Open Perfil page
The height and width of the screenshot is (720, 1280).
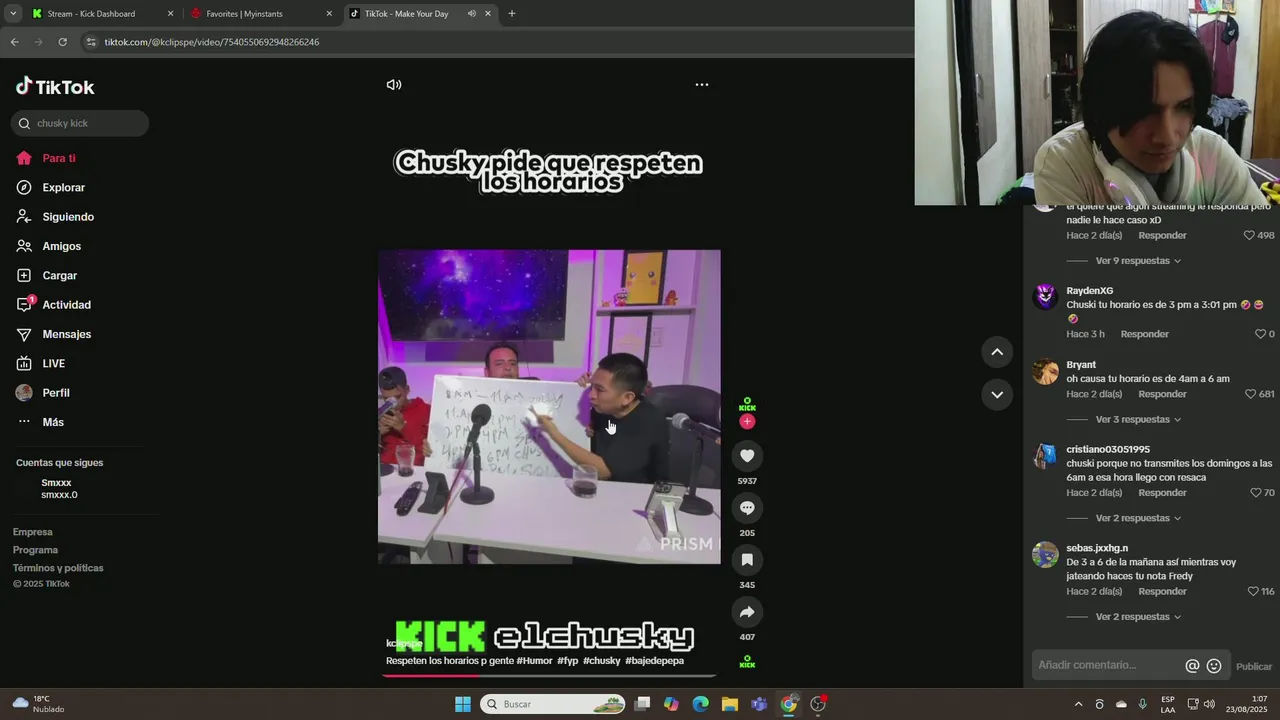click(43, 393)
